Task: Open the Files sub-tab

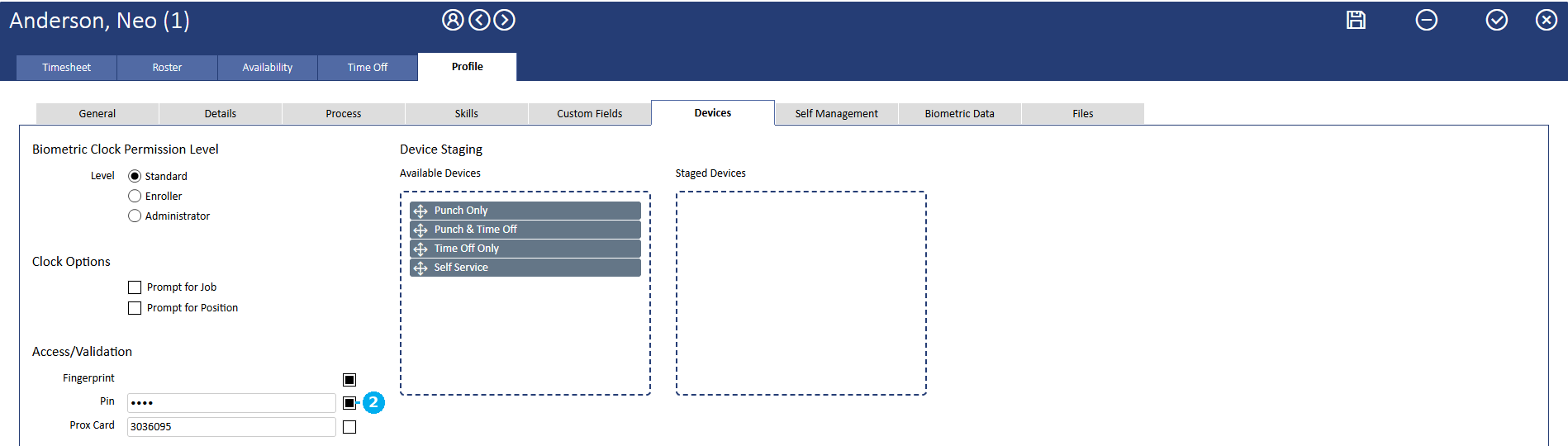Action: pos(1083,114)
